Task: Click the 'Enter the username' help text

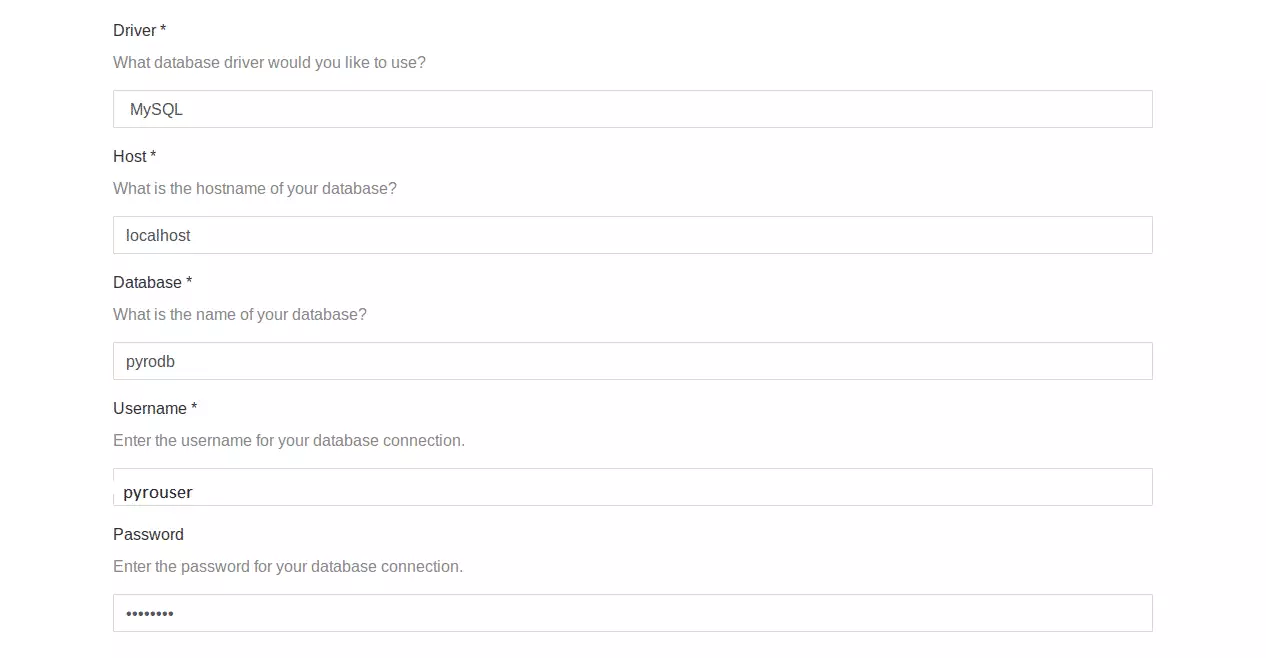Action: click(289, 441)
